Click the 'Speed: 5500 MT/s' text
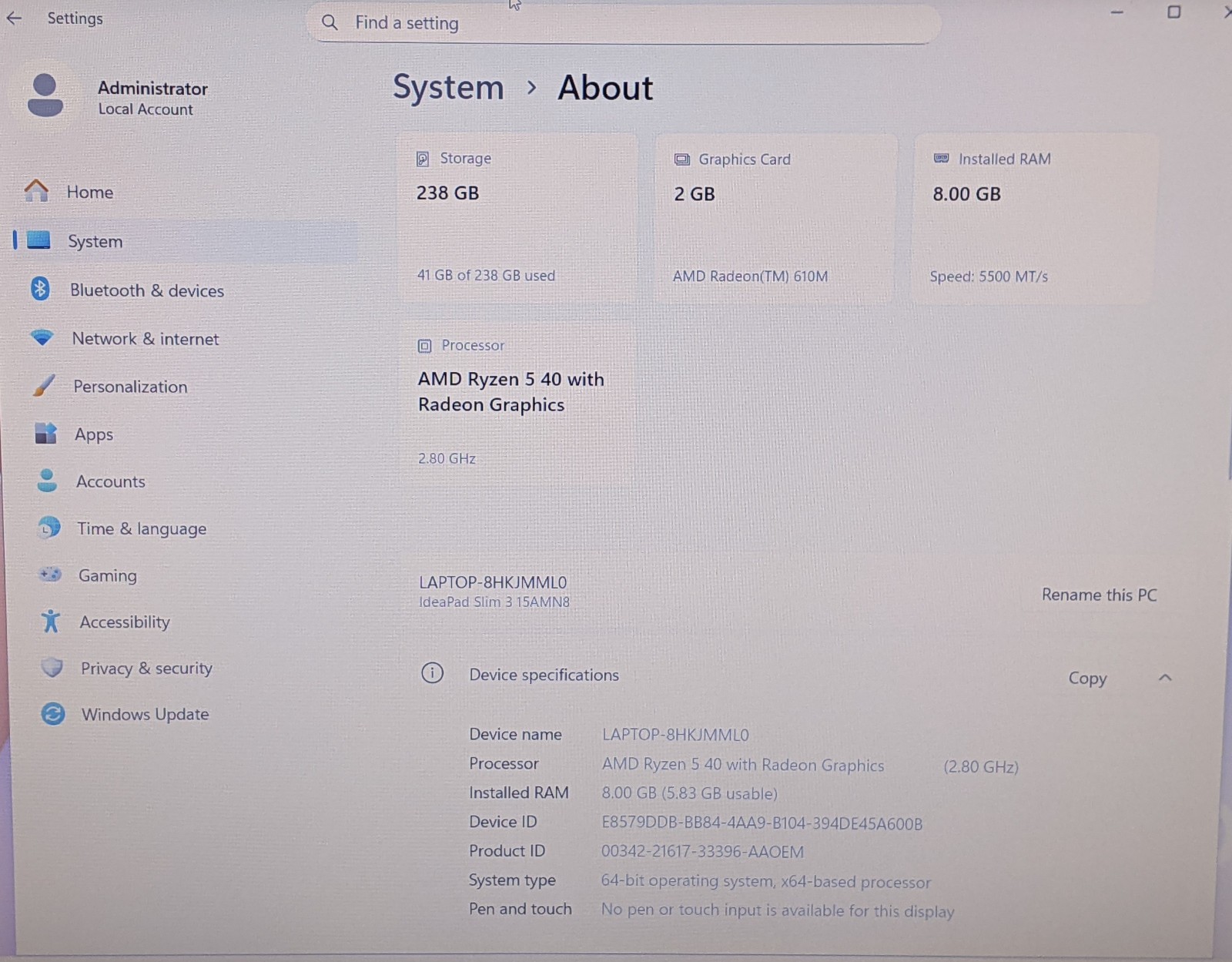Screen dimensions: 1232x962 pos(989,277)
